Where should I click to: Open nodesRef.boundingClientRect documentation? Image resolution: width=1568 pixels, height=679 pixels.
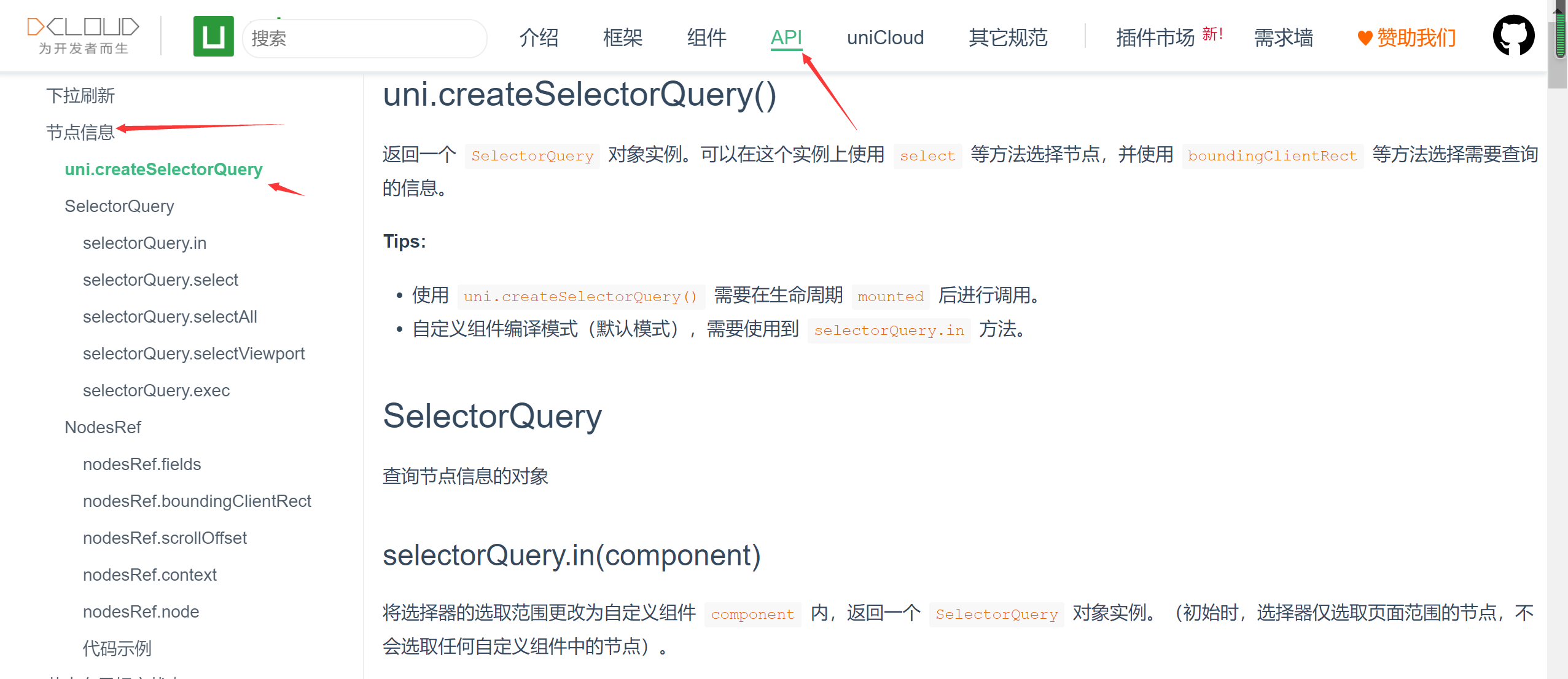pyautogui.click(x=197, y=501)
